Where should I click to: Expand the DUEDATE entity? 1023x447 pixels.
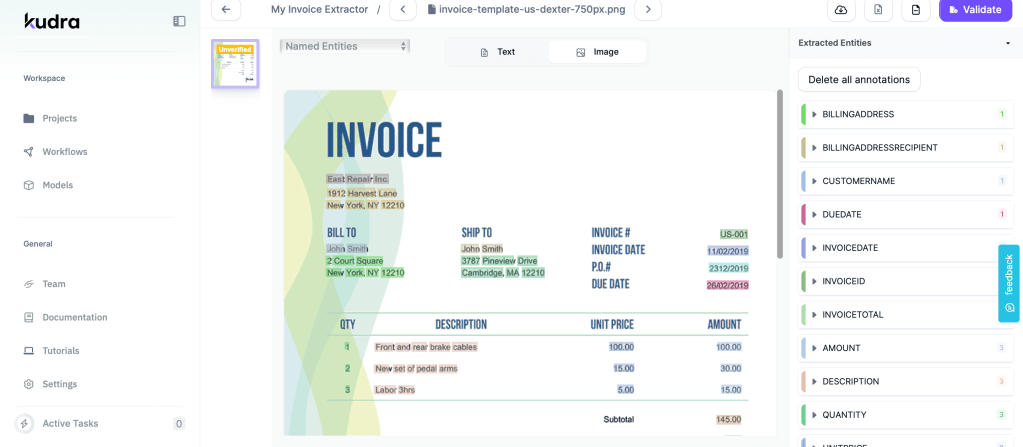click(814, 214)
